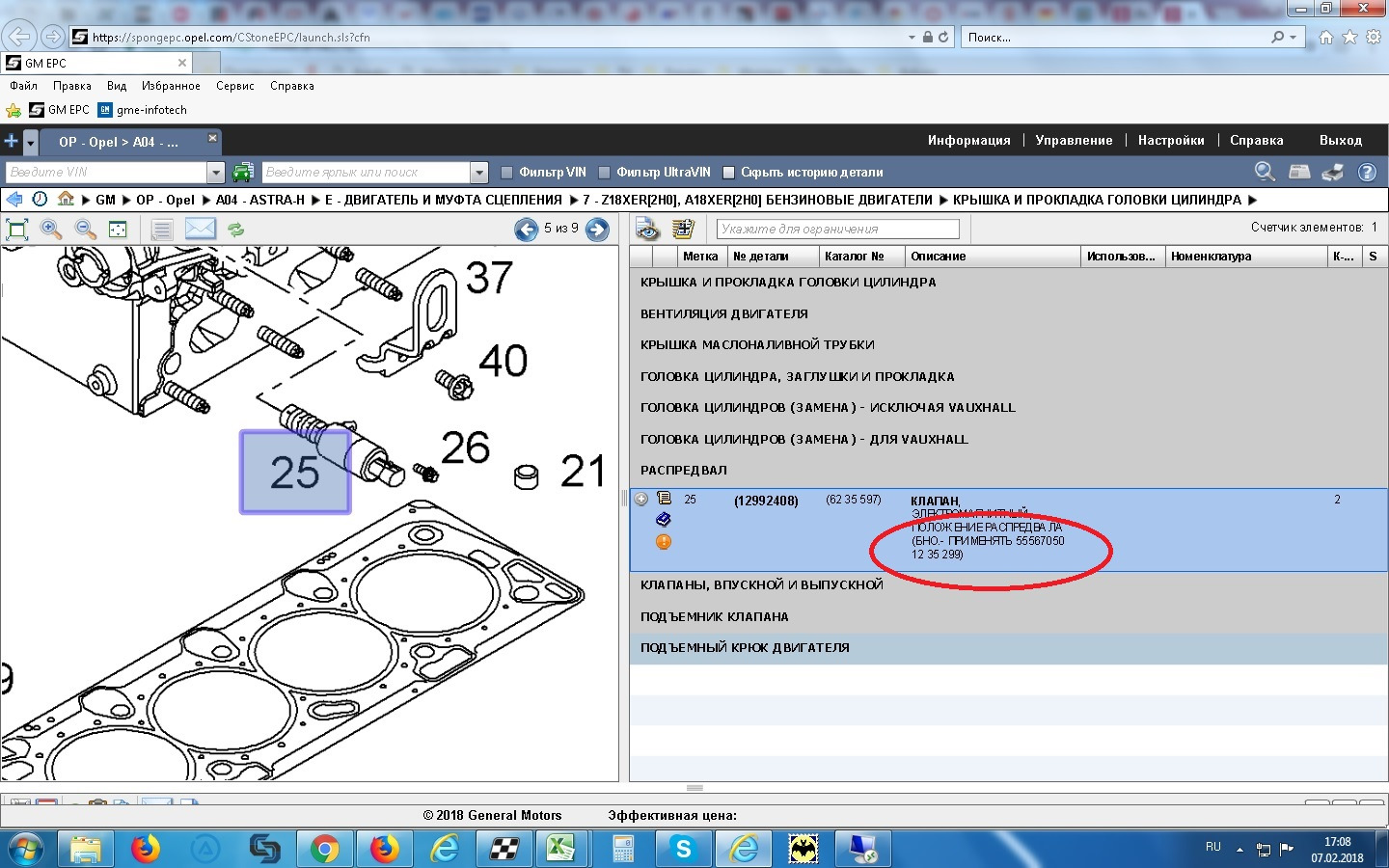Open the browser search provider dropdown
1389x868 pixels.
tap(1294, 38)
